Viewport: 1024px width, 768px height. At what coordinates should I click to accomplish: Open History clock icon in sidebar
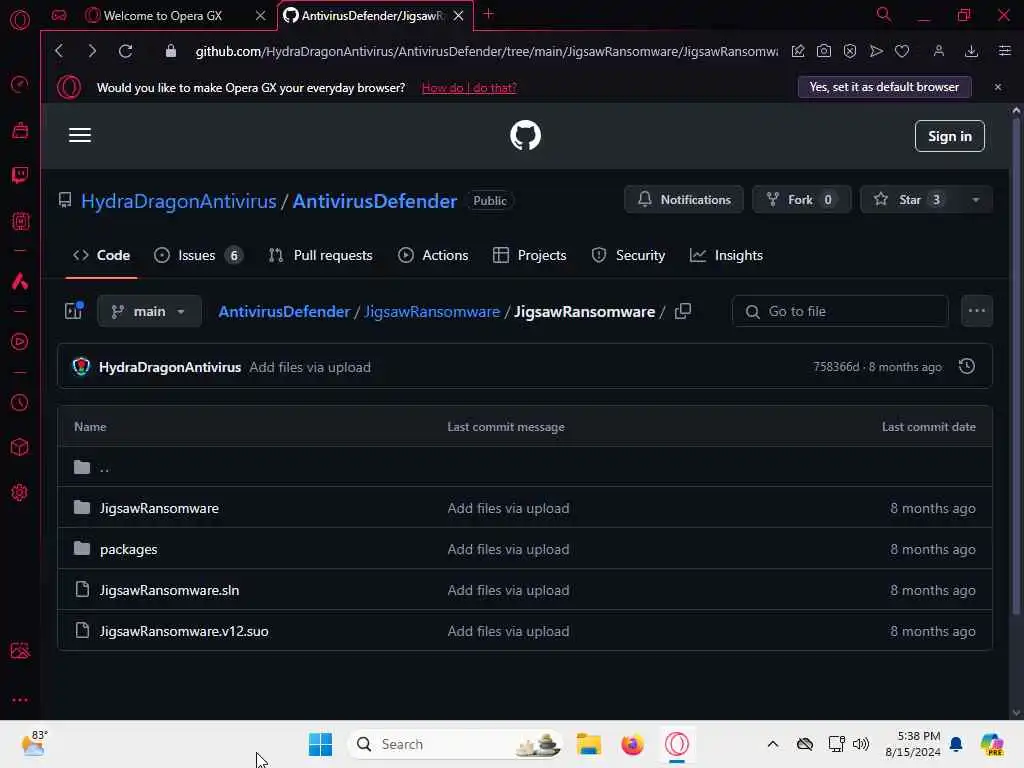(x=20, y=402)
